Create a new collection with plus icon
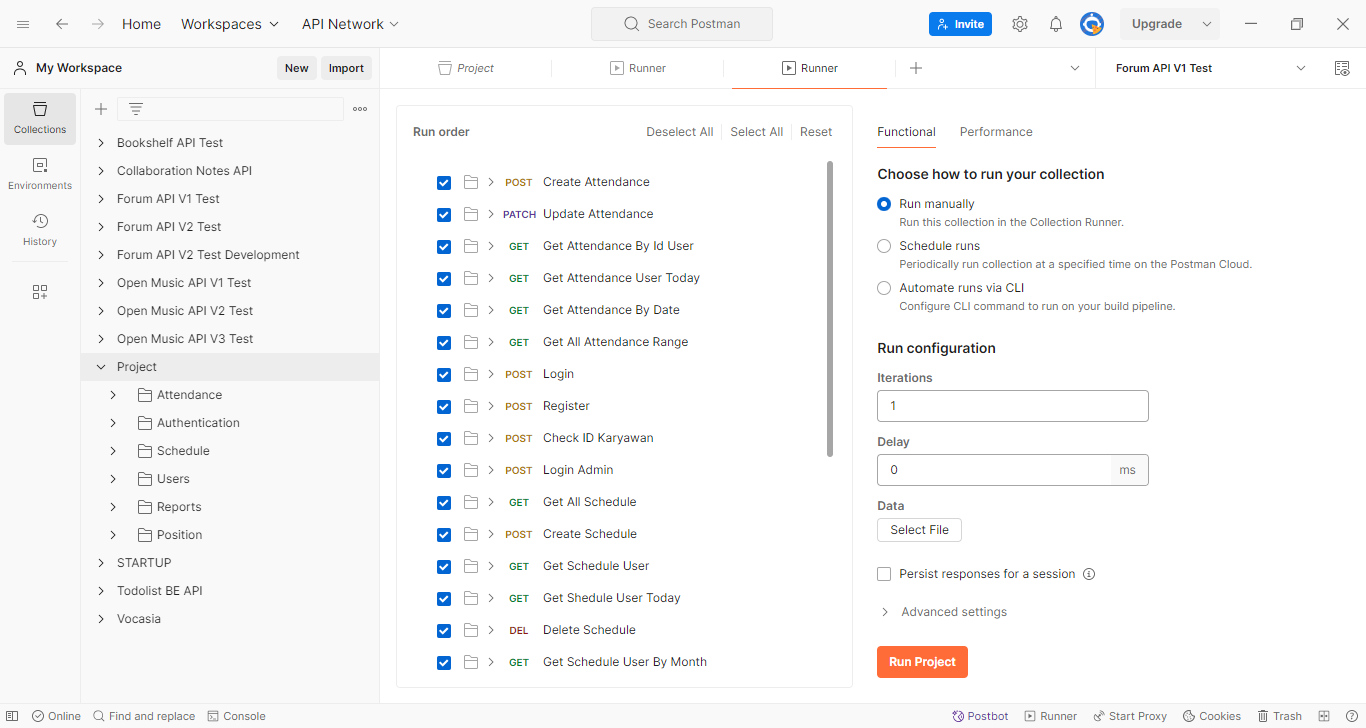Image resolution: width=1366 pixels, height=728 pixels. coord(101,109)
